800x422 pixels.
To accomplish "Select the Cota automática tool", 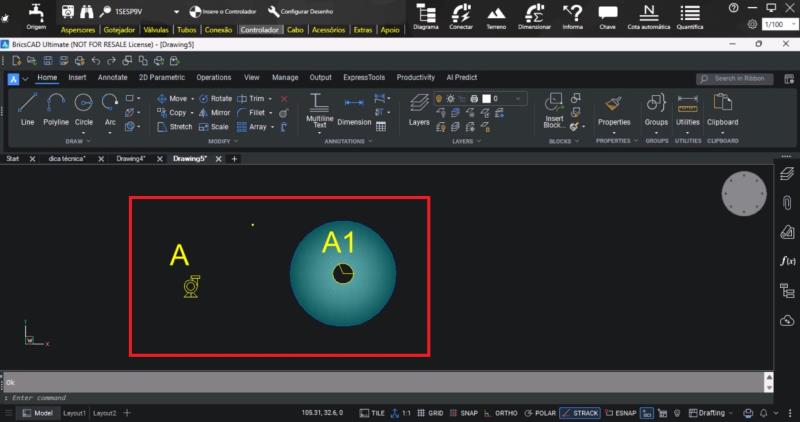I will coord(648,16).
